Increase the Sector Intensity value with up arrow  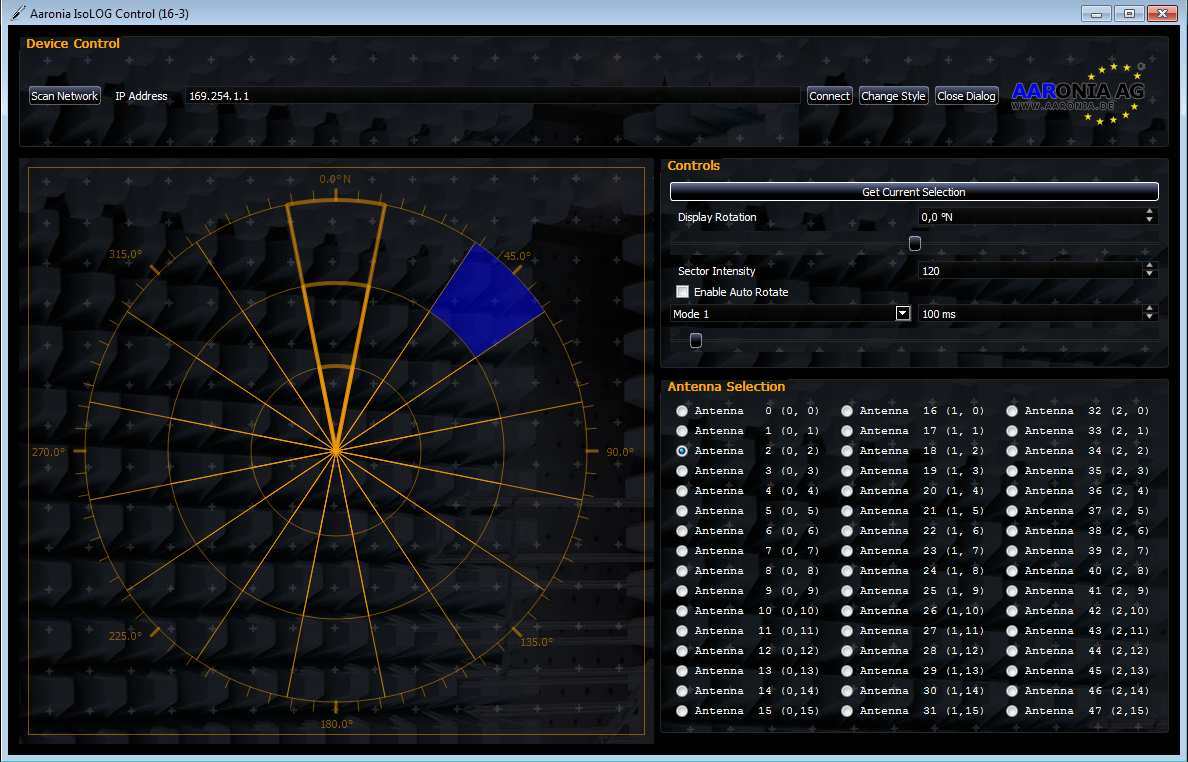coord(1149,266)
